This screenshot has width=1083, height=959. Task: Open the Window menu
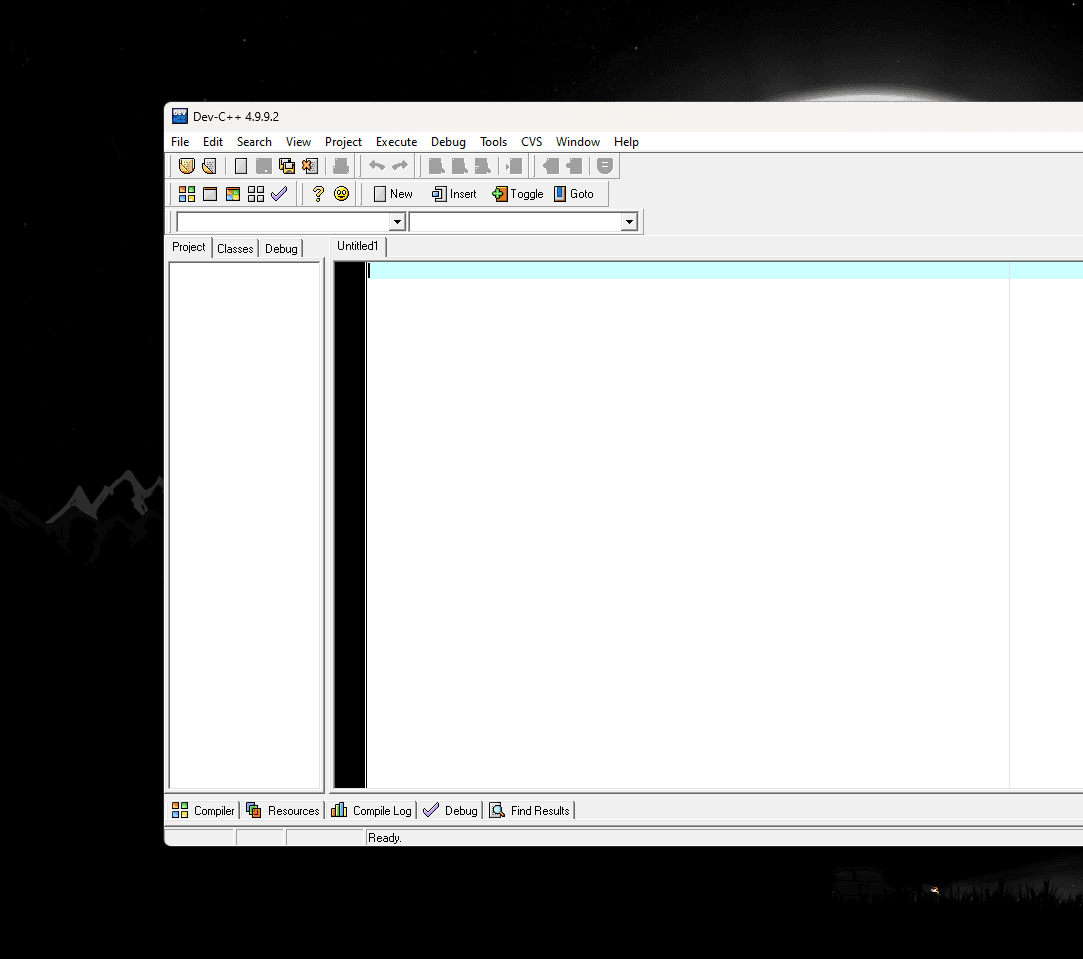click(x=578, y=142)
